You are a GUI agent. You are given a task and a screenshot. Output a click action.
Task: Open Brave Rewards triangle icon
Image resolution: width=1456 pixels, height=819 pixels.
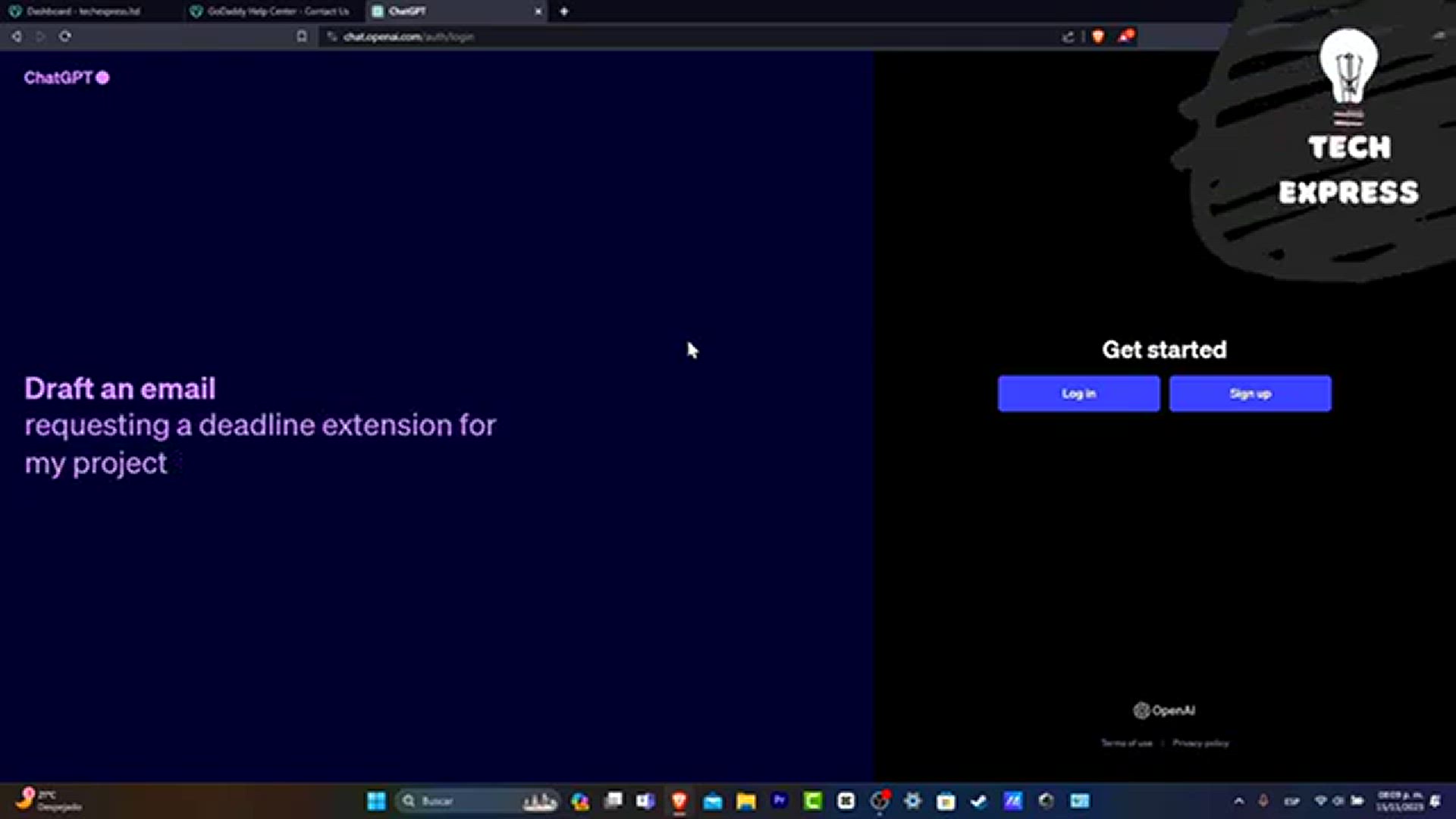tap(1126, 36)
